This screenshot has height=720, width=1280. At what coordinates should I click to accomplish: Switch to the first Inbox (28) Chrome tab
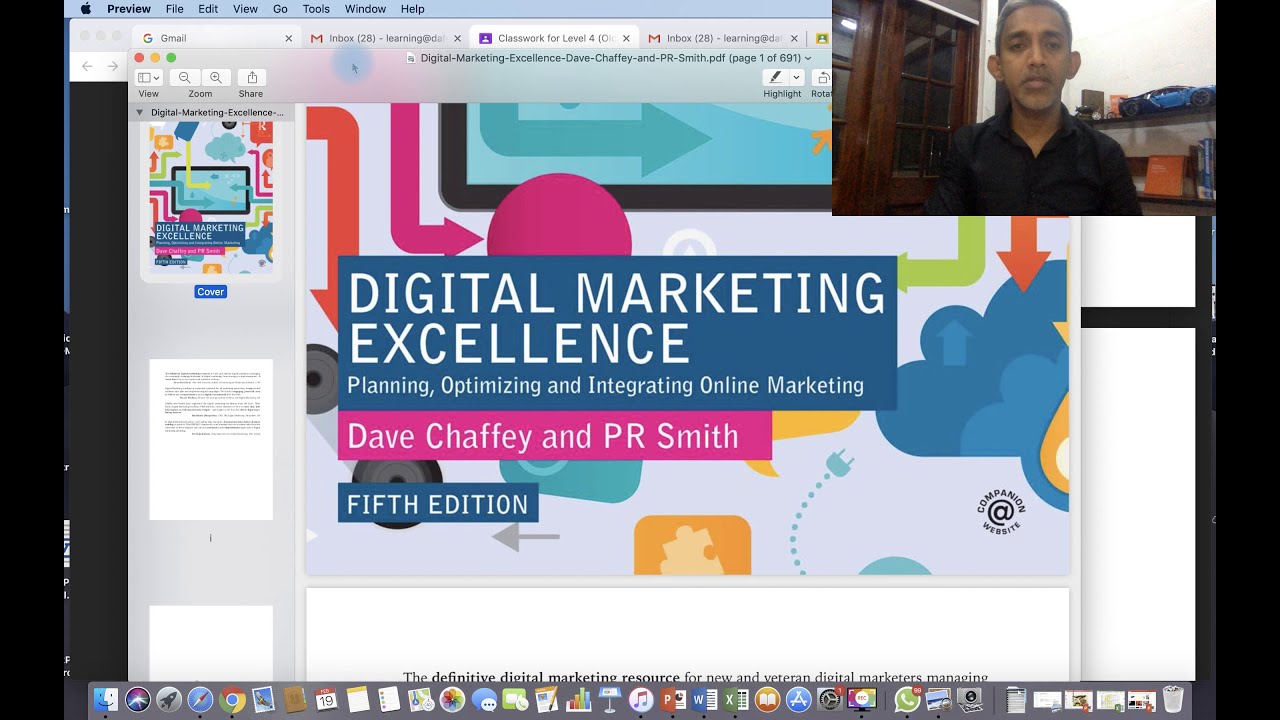(385, 38)
